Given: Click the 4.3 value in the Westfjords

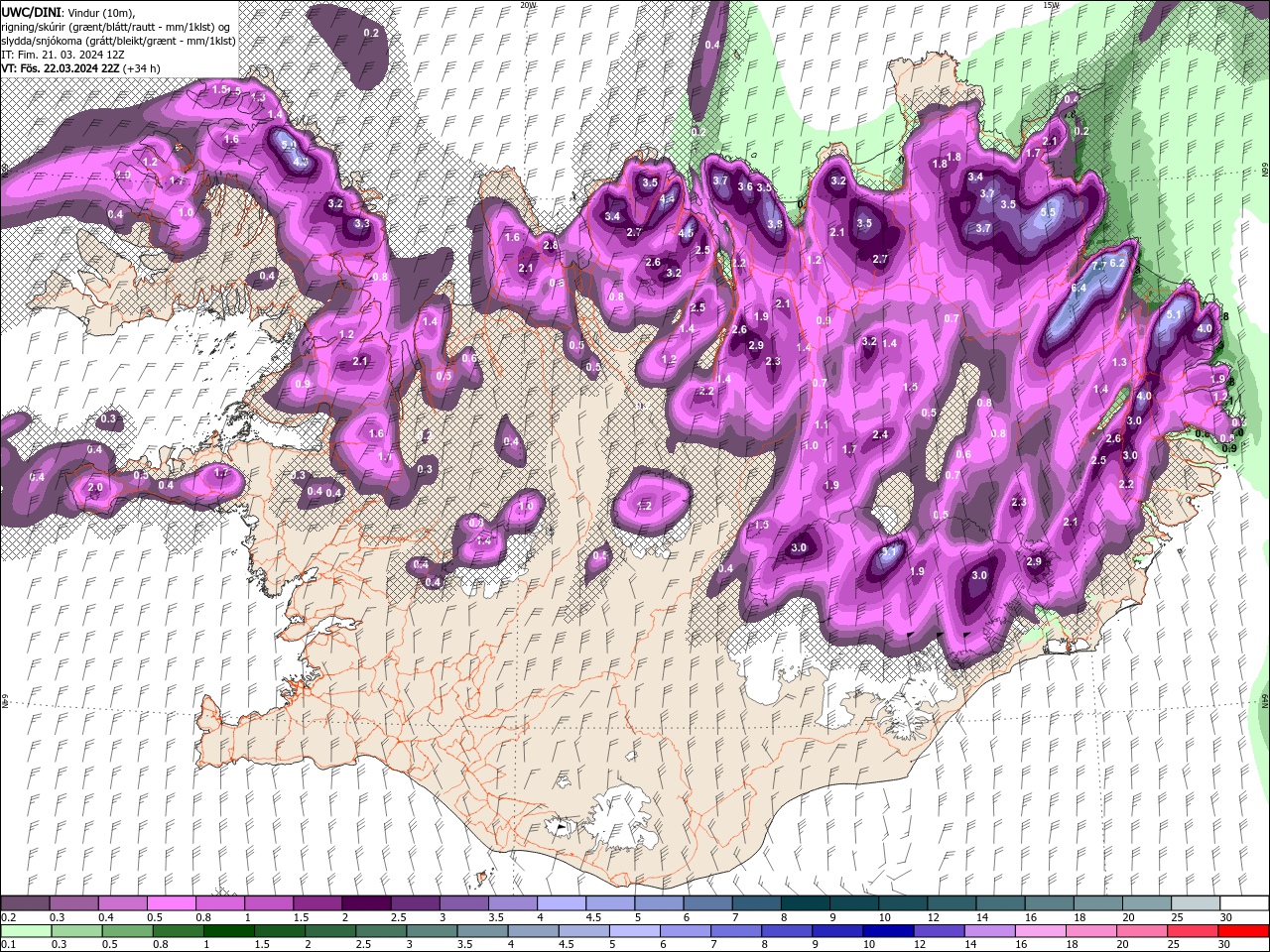Looking at the screenshot, I should [x=301, y=161].
